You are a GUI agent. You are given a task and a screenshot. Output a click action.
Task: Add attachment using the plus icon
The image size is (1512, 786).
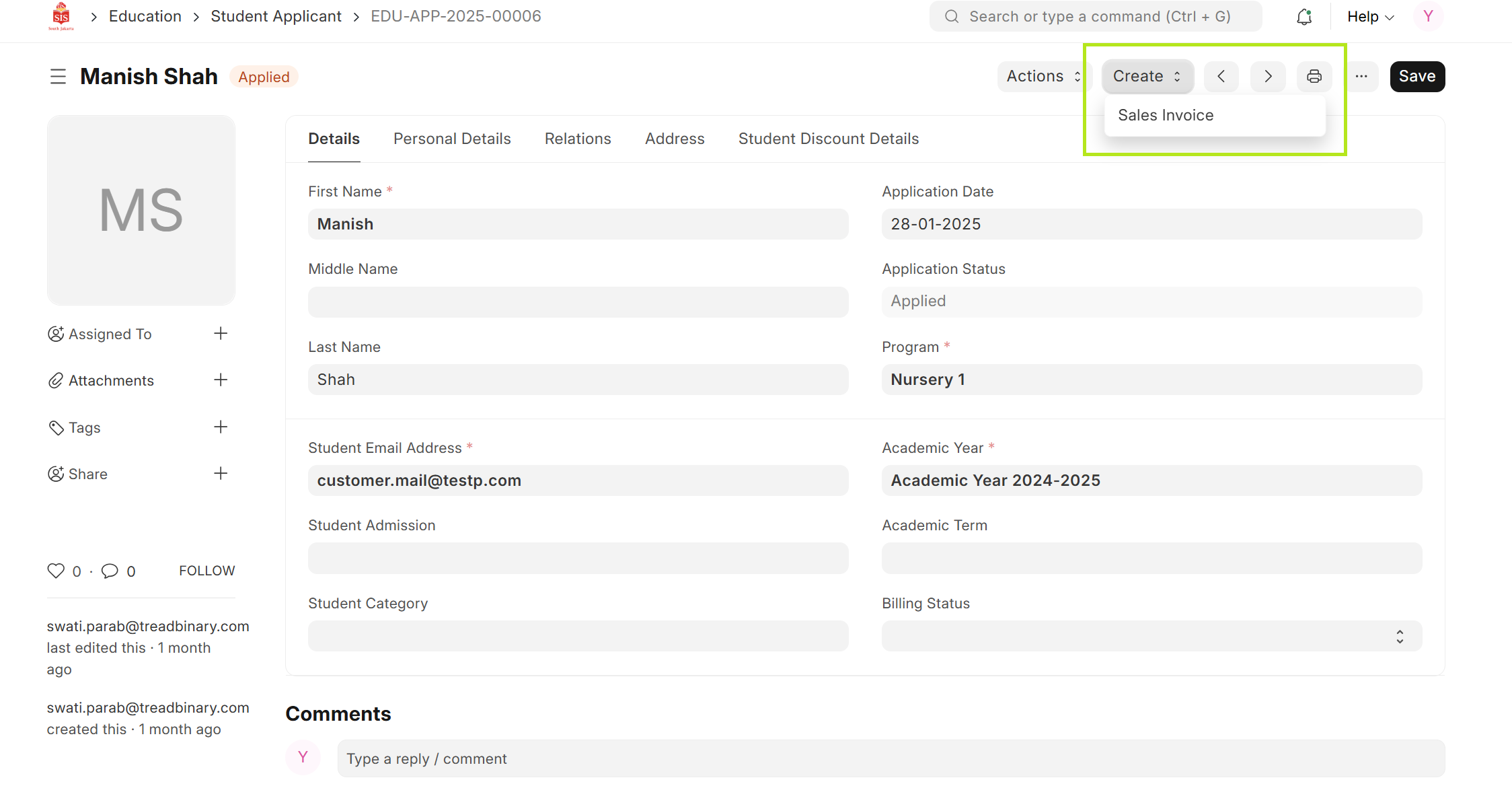click(x=221, y=380)
